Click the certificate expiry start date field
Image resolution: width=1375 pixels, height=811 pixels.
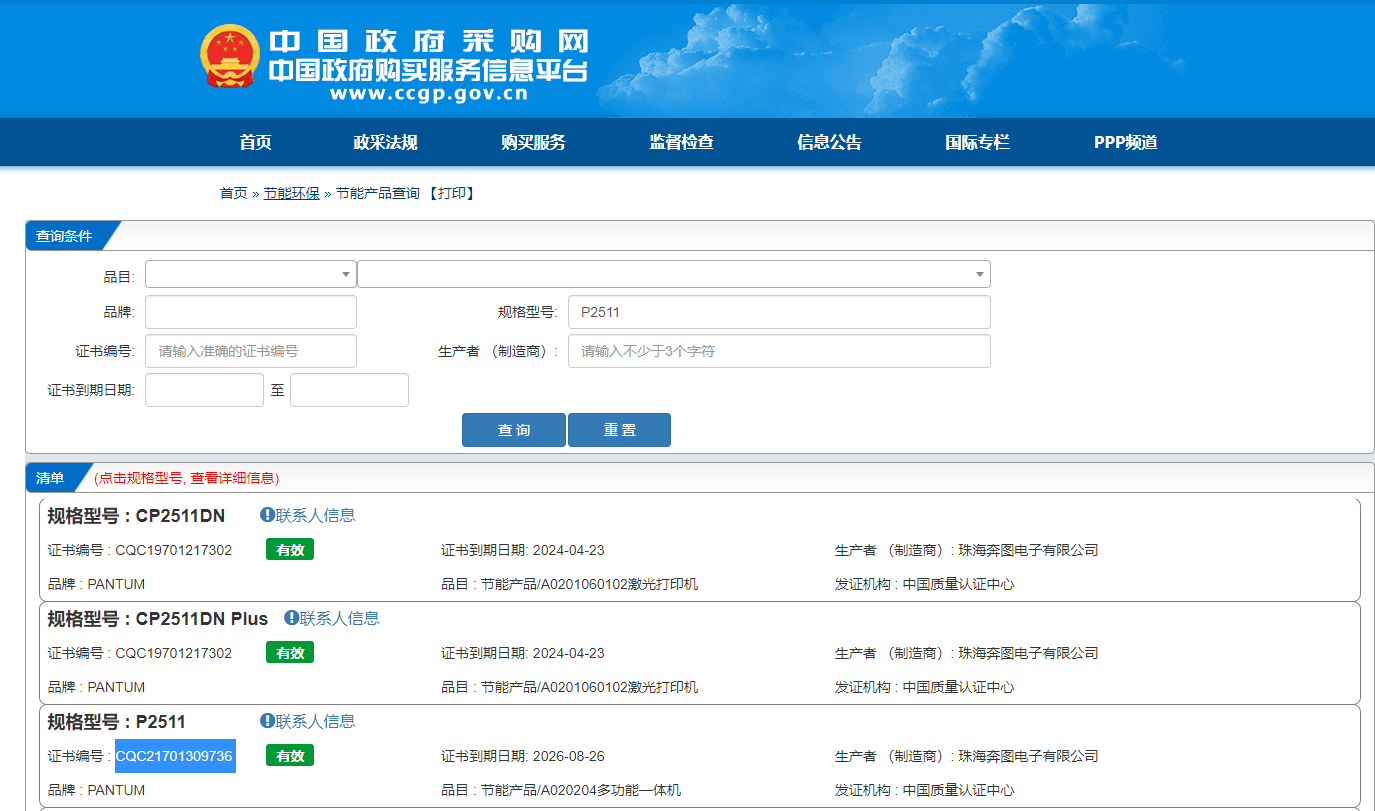pos(204,390)
